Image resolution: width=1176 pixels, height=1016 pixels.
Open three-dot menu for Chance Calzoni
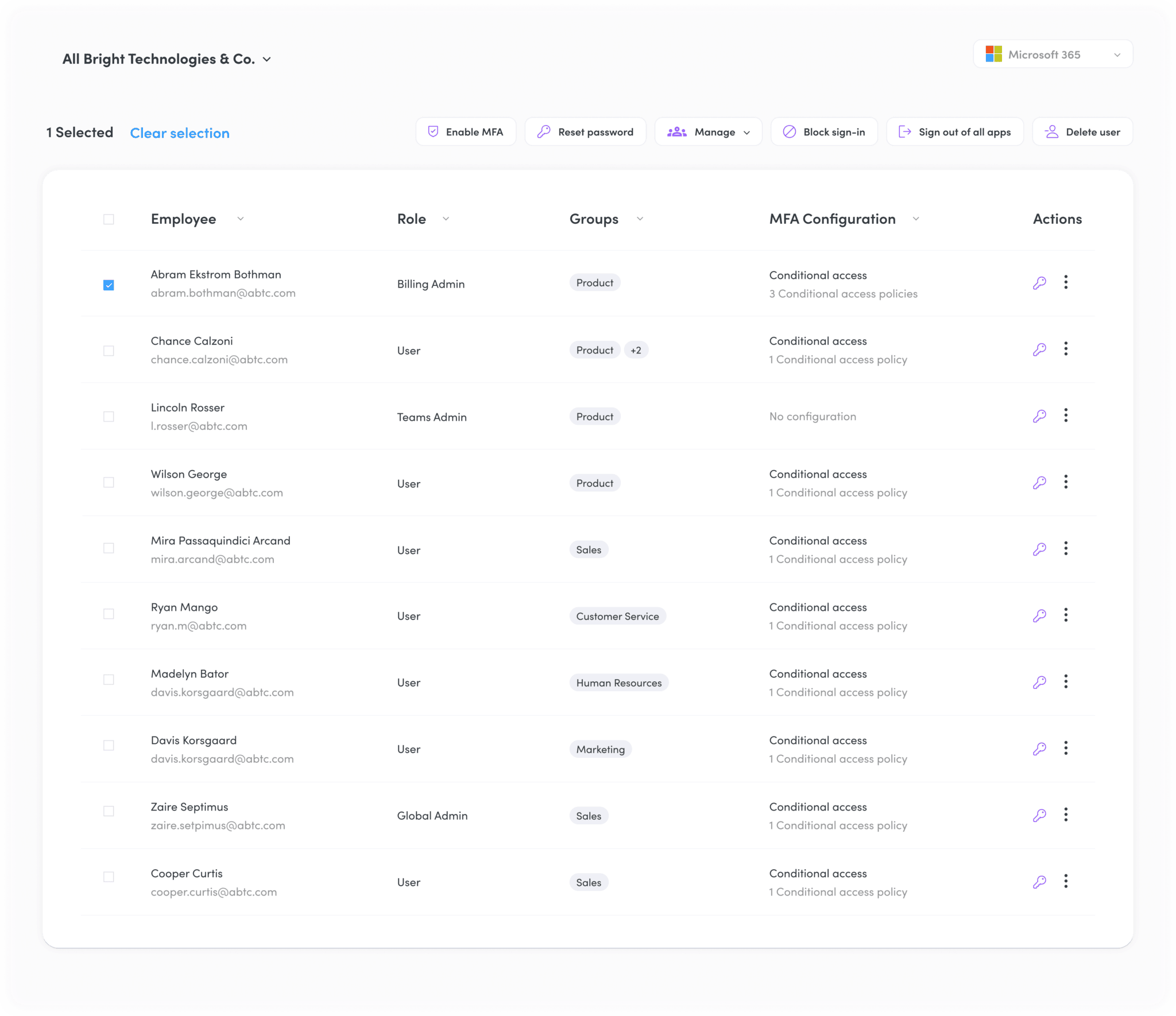1066,349
